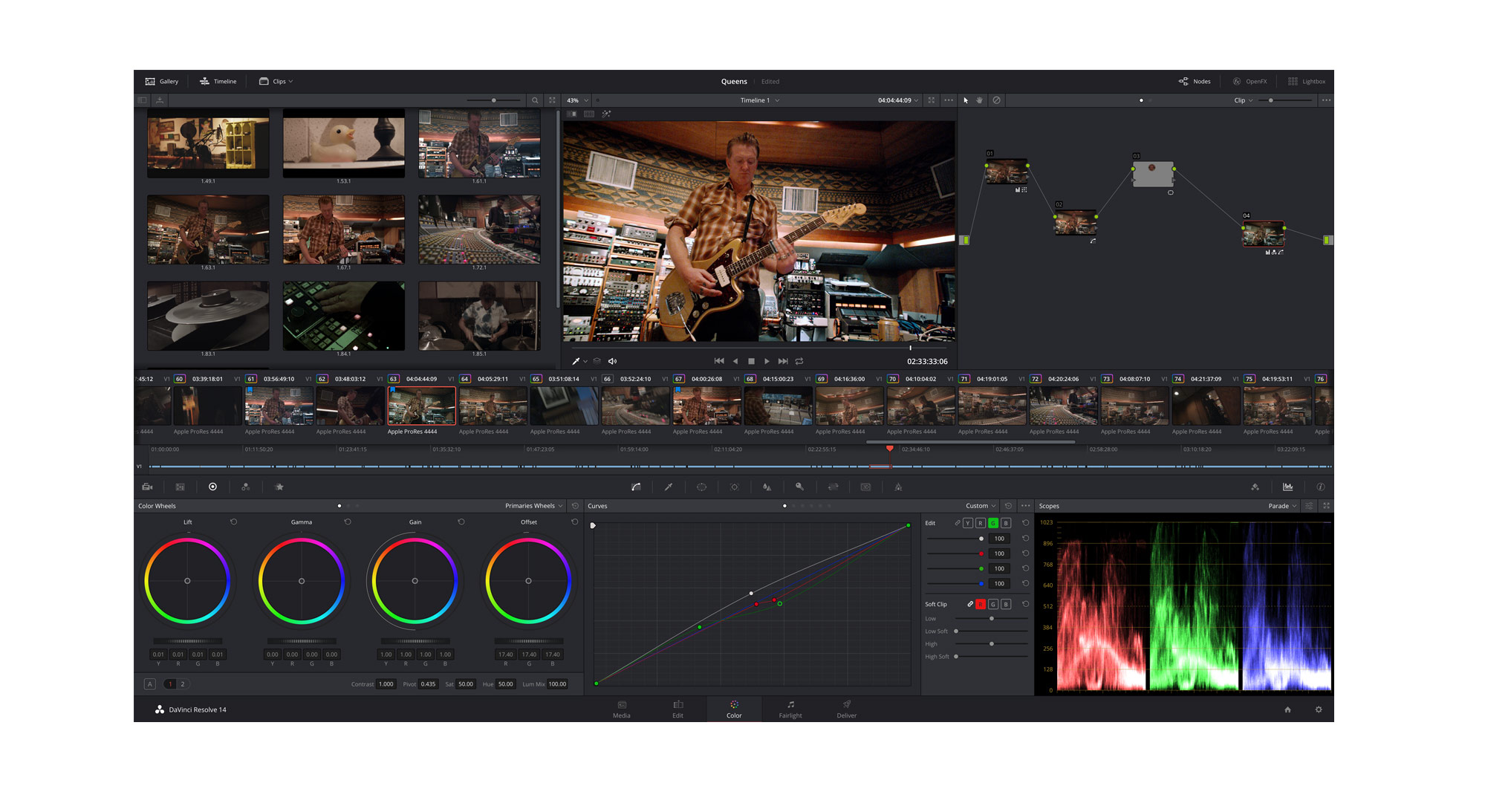The width and height of the screenshot is (1485, 812).
Task: Open the Curves palette icon
Action: [636, 487]
